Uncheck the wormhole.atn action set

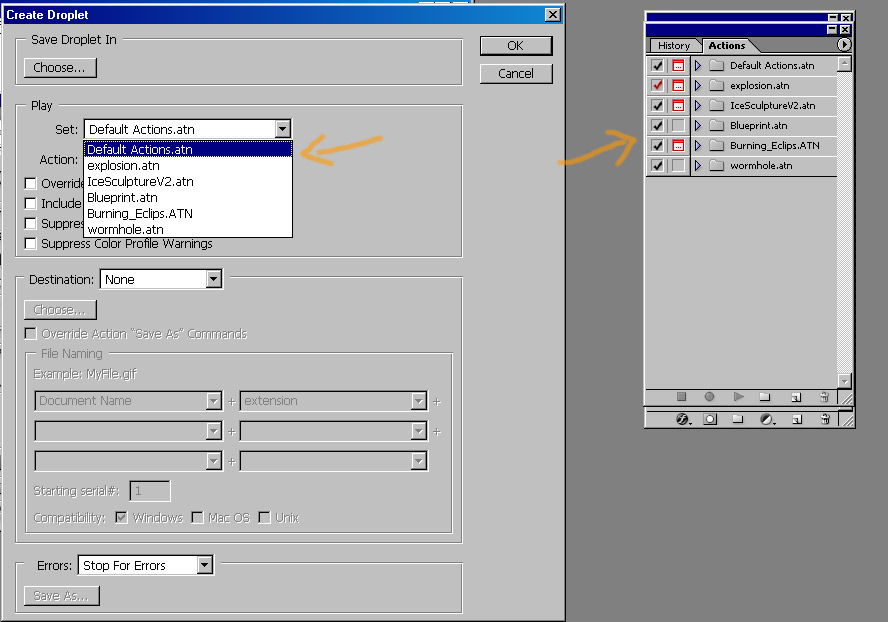click(657, 166)
